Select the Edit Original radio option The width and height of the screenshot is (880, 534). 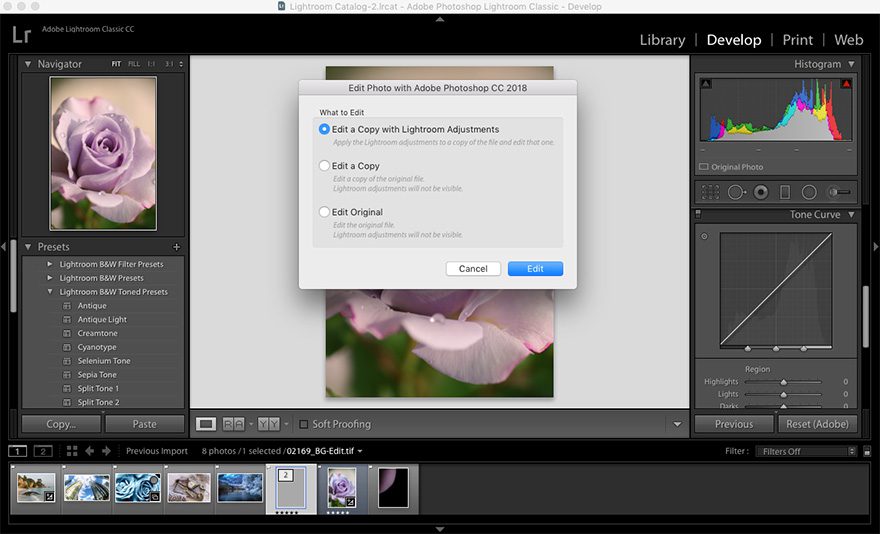tap(324, 212)
